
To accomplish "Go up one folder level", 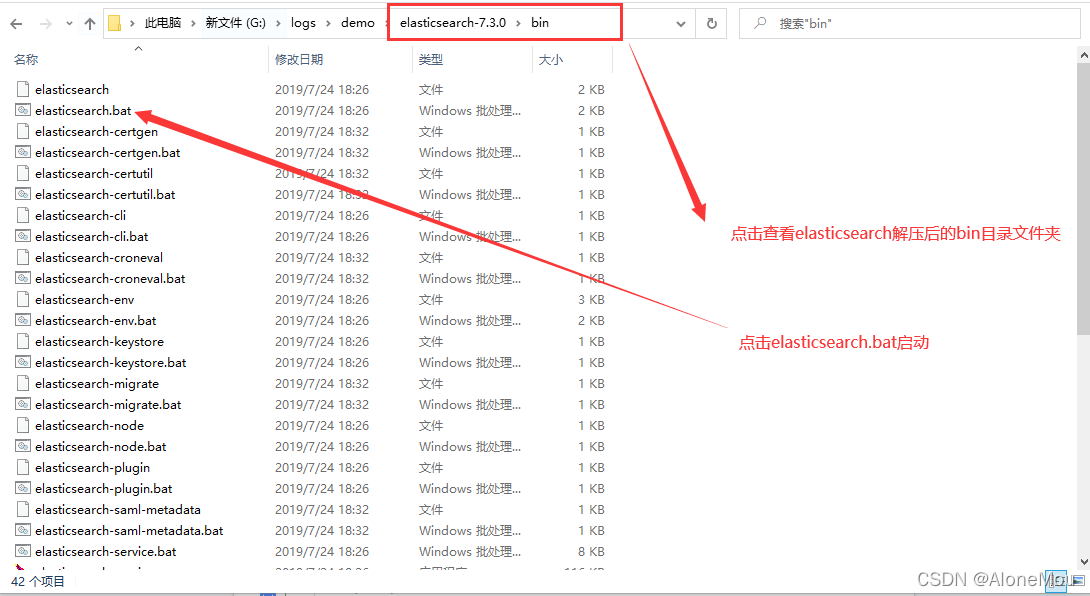I will [x=90, y=24].
